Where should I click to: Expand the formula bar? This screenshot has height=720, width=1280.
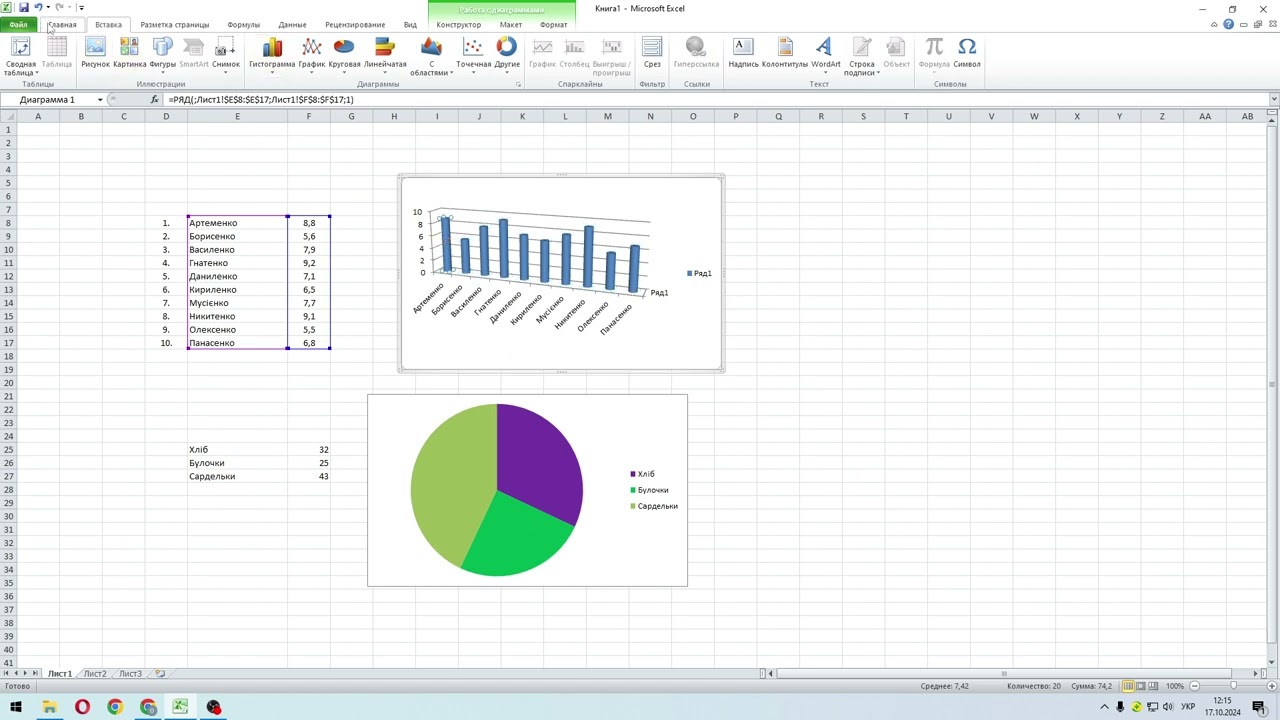tap(1273, 100)
